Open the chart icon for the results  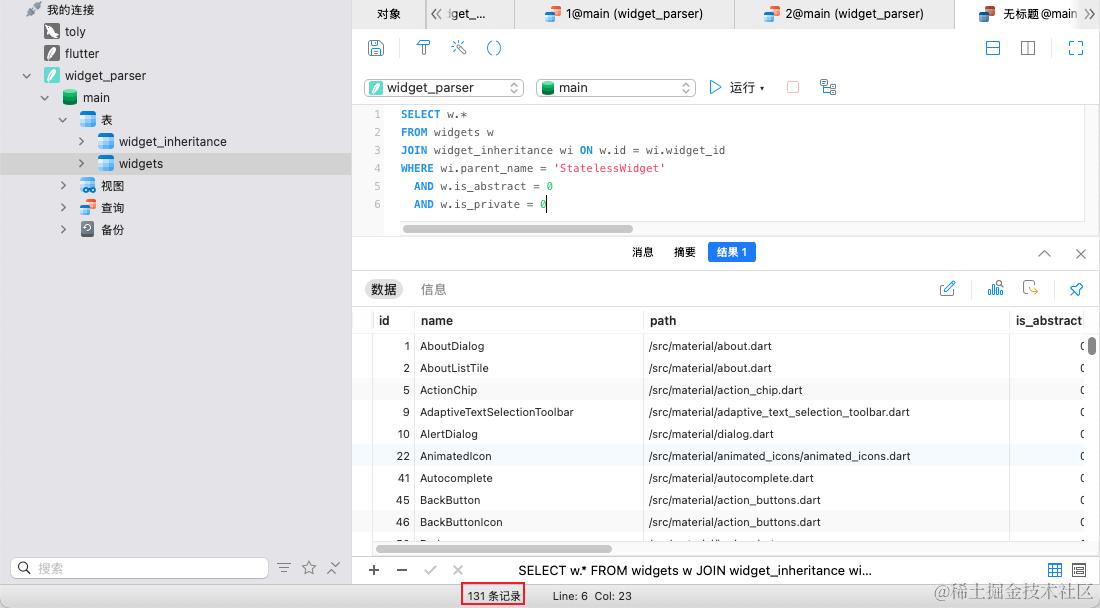(x=995, y=288)
